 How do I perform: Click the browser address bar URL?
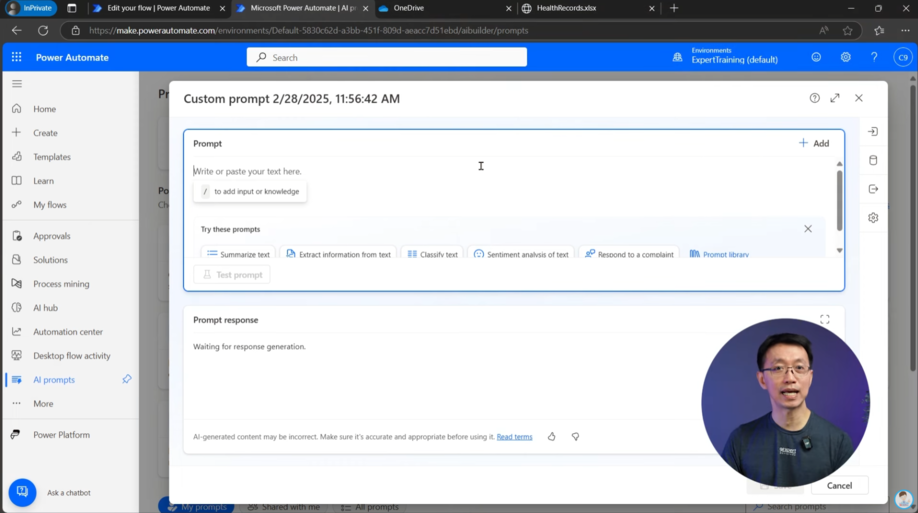point(308,30)
